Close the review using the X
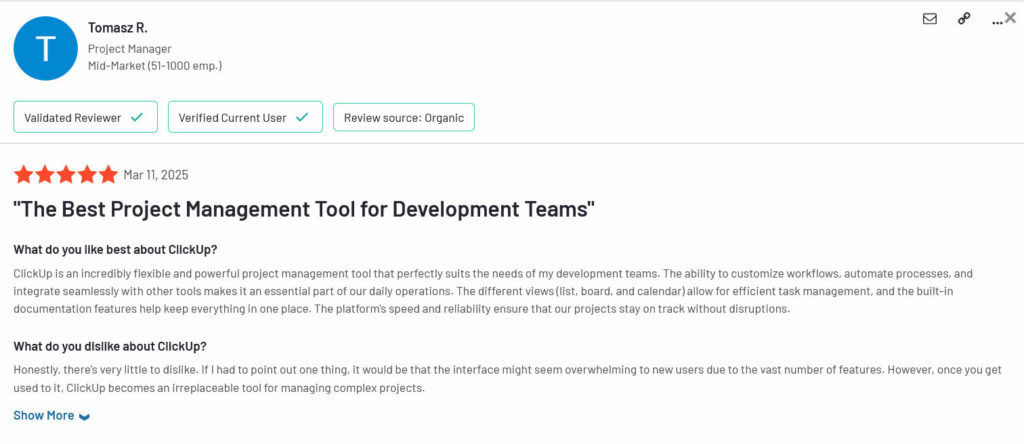The height and width of the screenshot is (444, 1024). click(1010, 17)
